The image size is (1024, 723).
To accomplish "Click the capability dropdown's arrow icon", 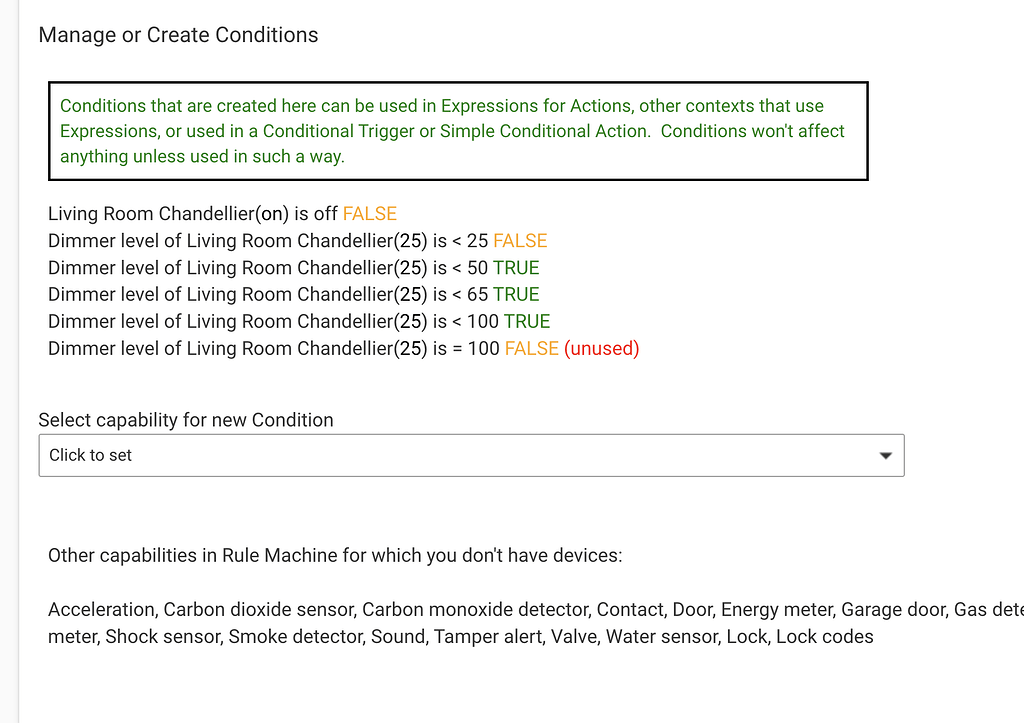I will coord(885,456).
